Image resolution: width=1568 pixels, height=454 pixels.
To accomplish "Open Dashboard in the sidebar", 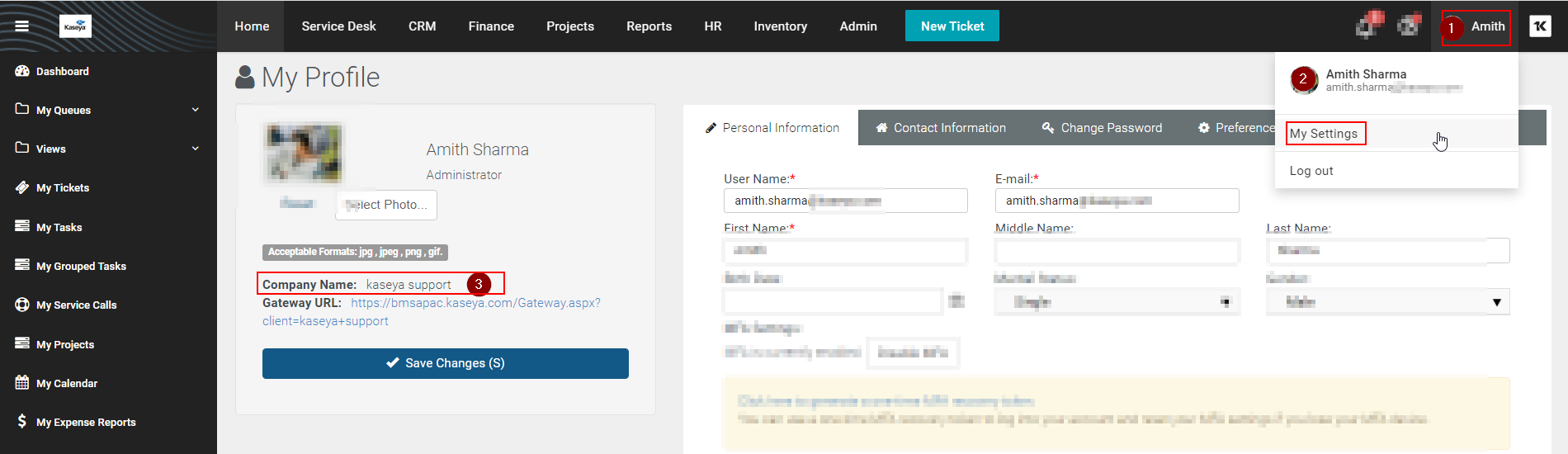I will pos(62,72).
